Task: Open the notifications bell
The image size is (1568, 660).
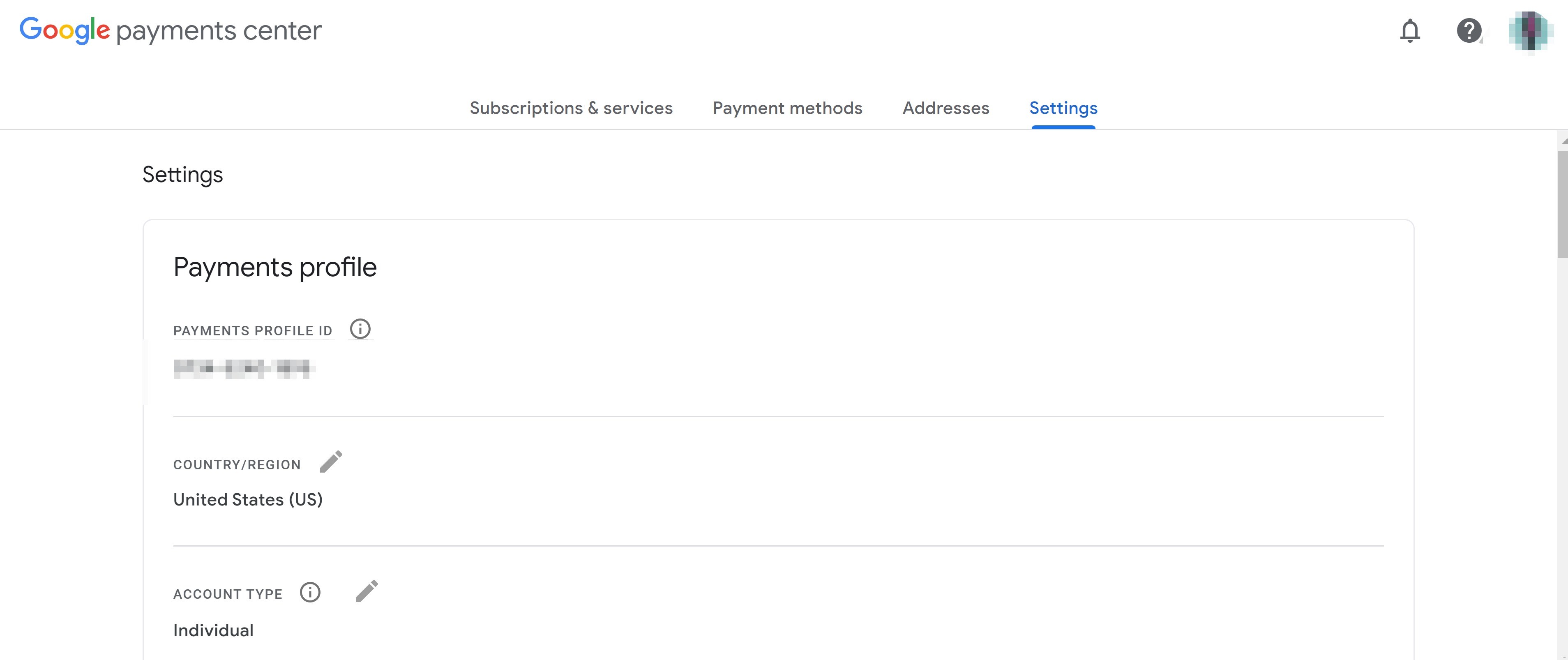Action: point(1410,30)
